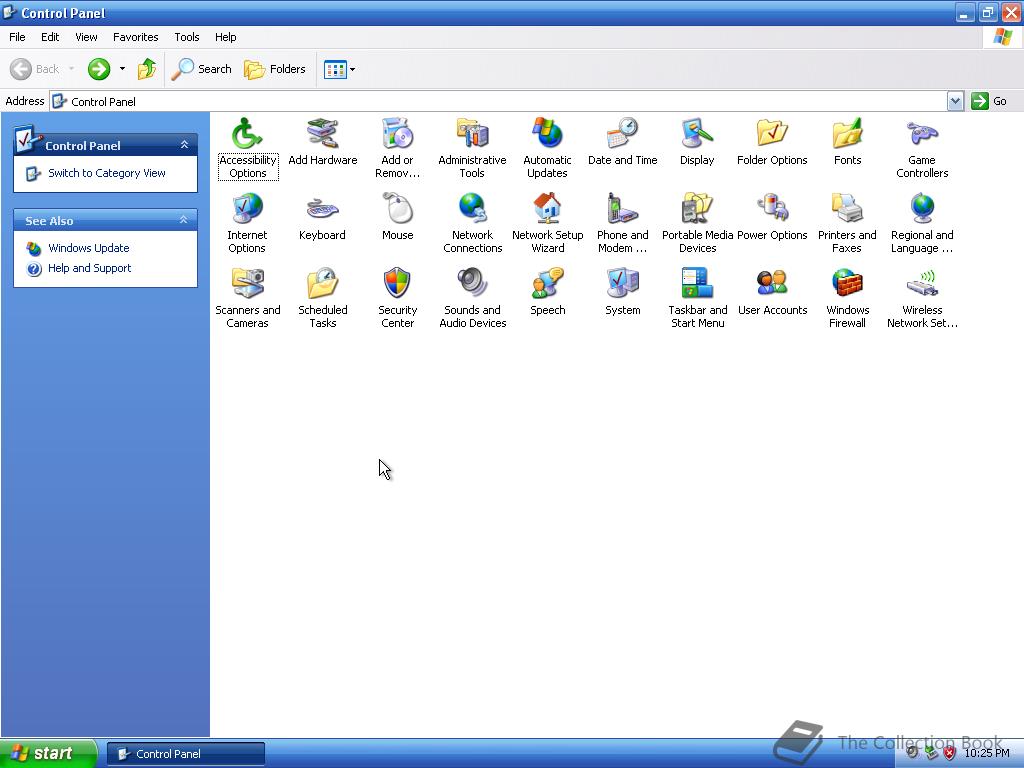Expand the Address bar dropdown arrow

click(955, 101)
